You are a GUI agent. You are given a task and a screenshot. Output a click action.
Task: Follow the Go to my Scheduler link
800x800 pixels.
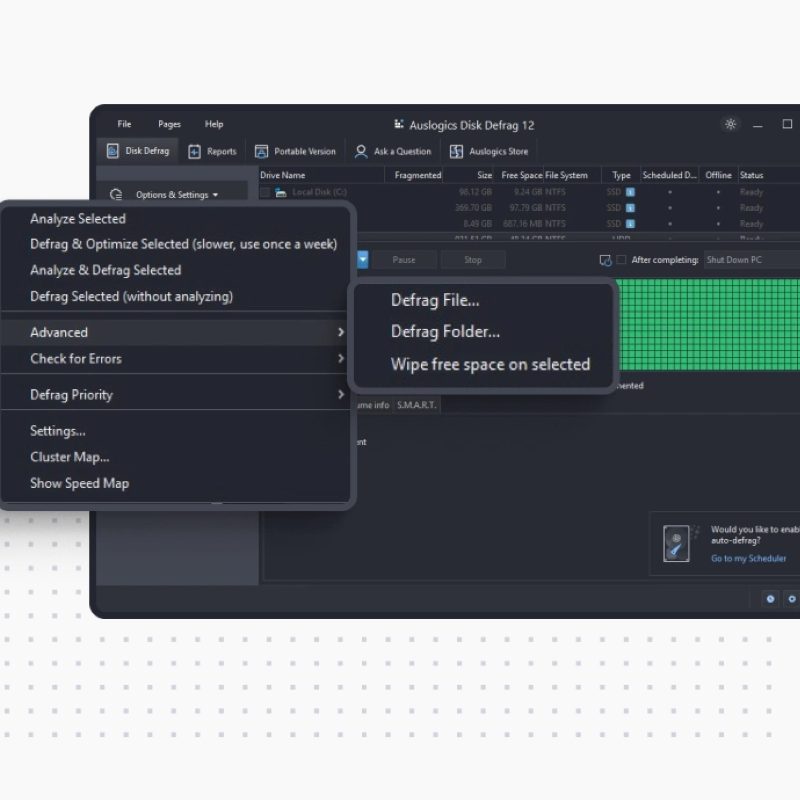(x=748, y=559)
